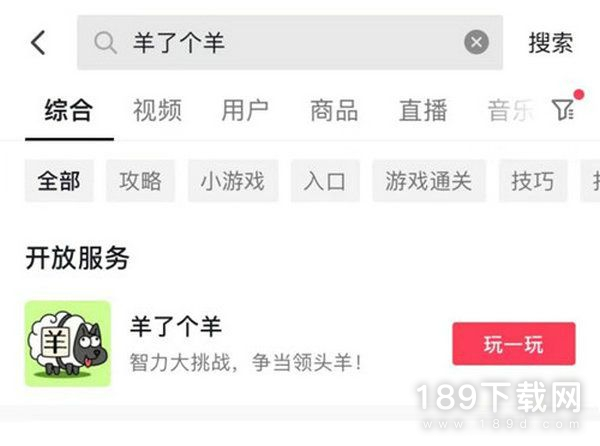
Task: Pick the 入口 filter chip
Action: 325,181
